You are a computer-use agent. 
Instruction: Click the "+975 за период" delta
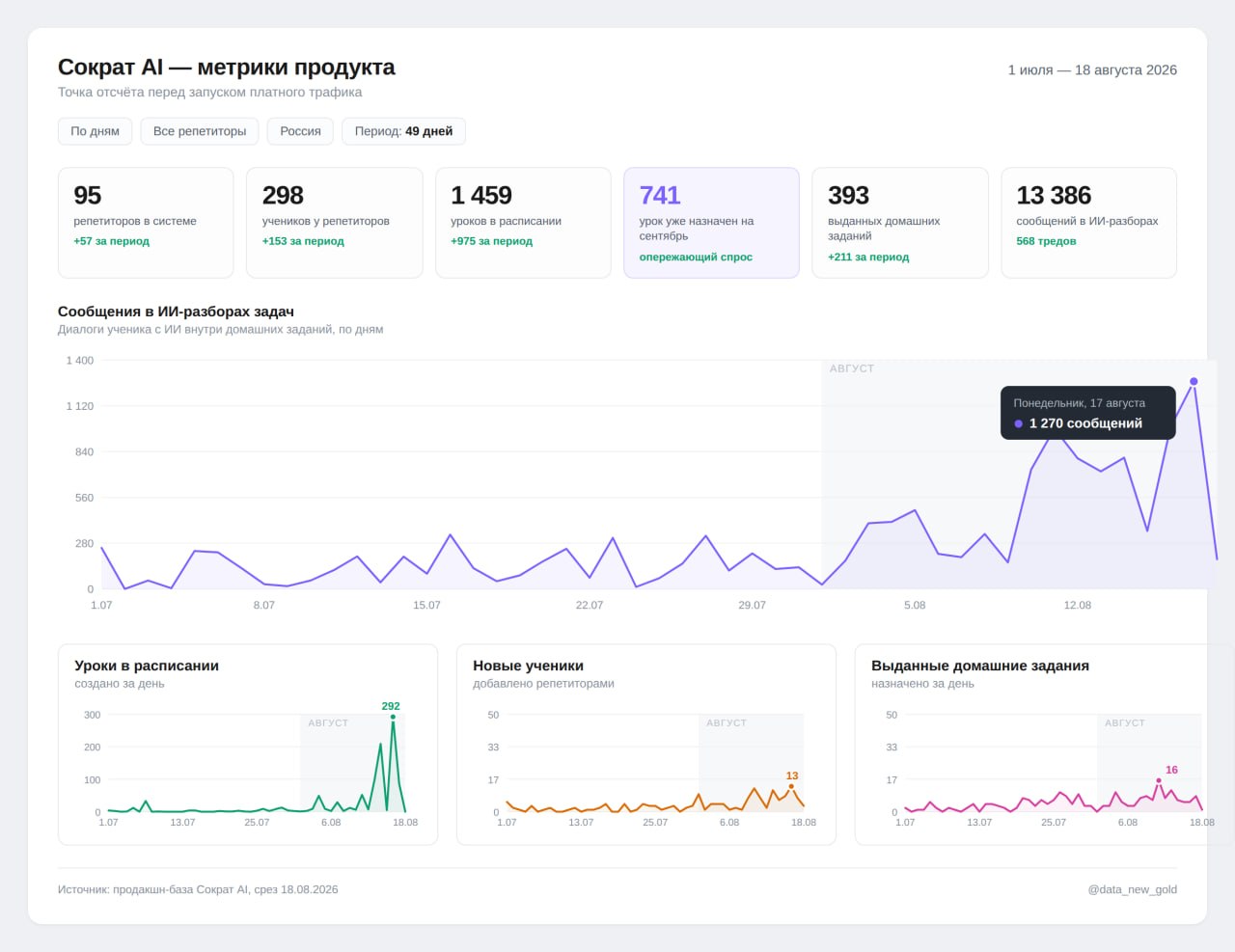point(491,241)
